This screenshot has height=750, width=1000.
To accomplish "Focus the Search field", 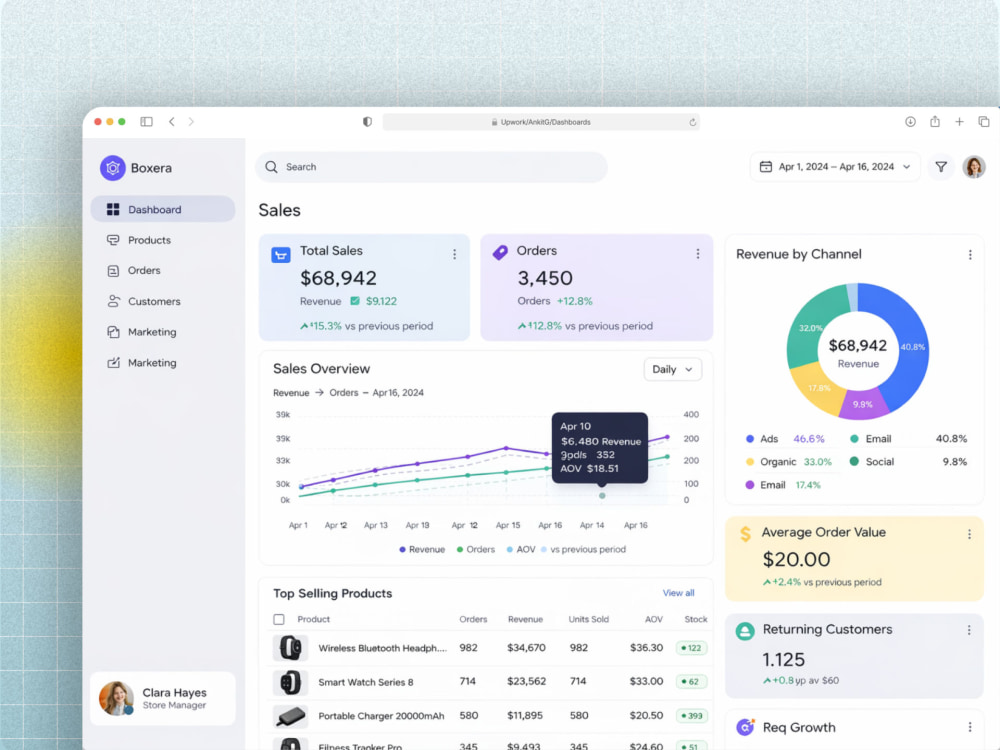I will tap(432, 167).
